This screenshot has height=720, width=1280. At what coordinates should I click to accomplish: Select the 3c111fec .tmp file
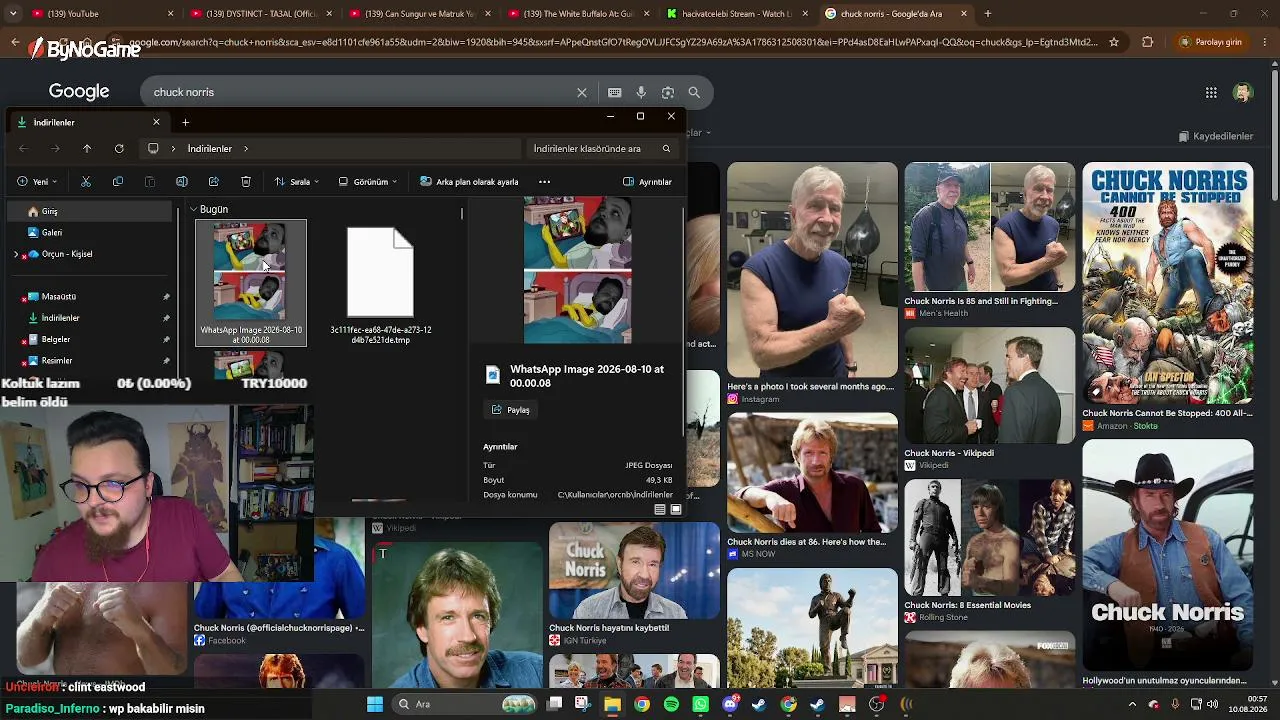pos(380,284)
